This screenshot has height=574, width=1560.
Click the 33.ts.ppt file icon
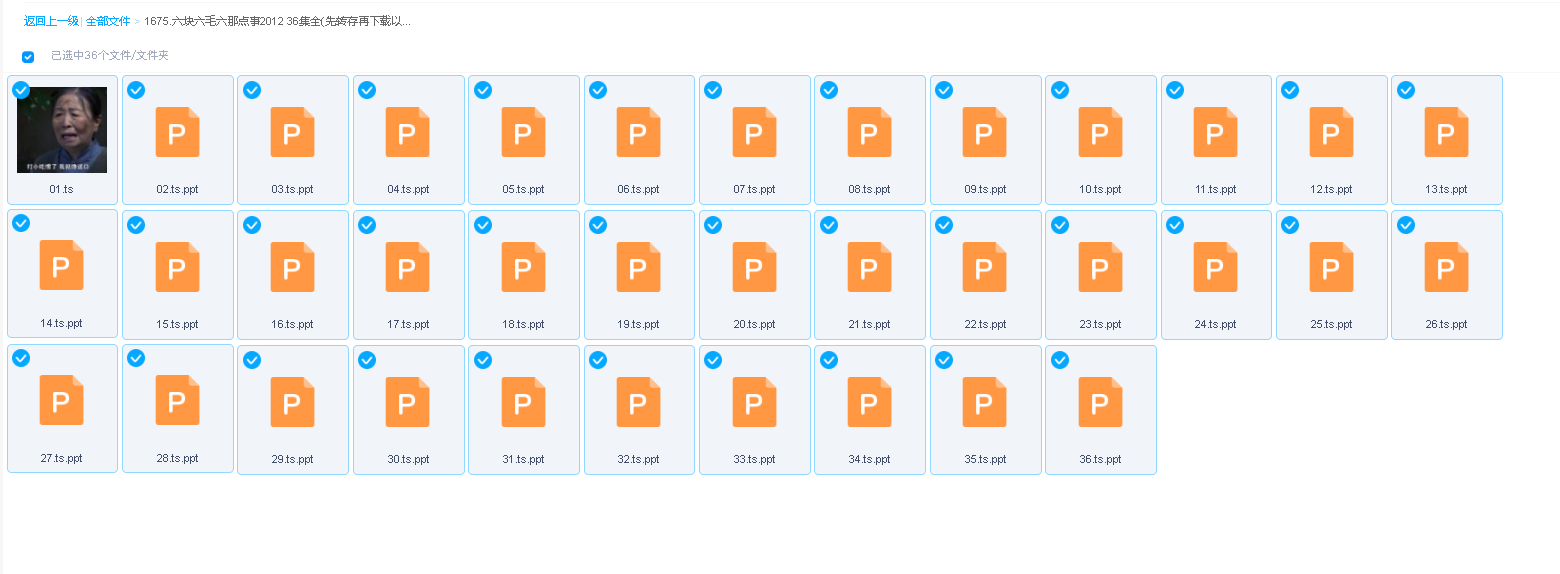[754, 402]
